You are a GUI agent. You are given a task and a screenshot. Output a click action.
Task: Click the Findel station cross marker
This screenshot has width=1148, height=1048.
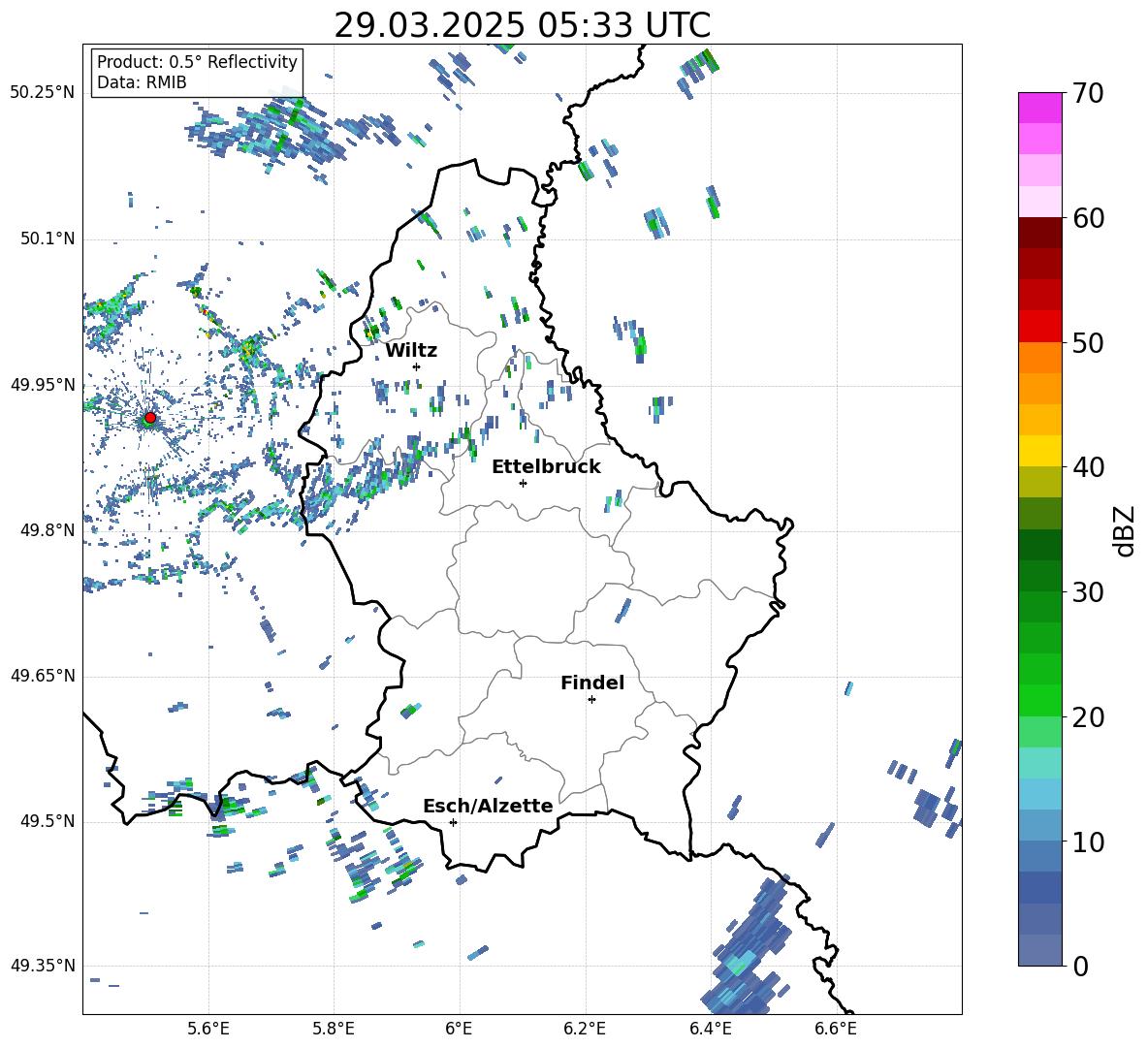point(591,700)
